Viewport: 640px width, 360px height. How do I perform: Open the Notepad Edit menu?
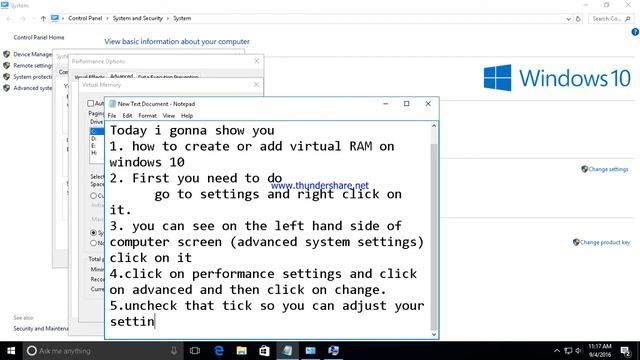pyautogui.click(x=127, y=116)
